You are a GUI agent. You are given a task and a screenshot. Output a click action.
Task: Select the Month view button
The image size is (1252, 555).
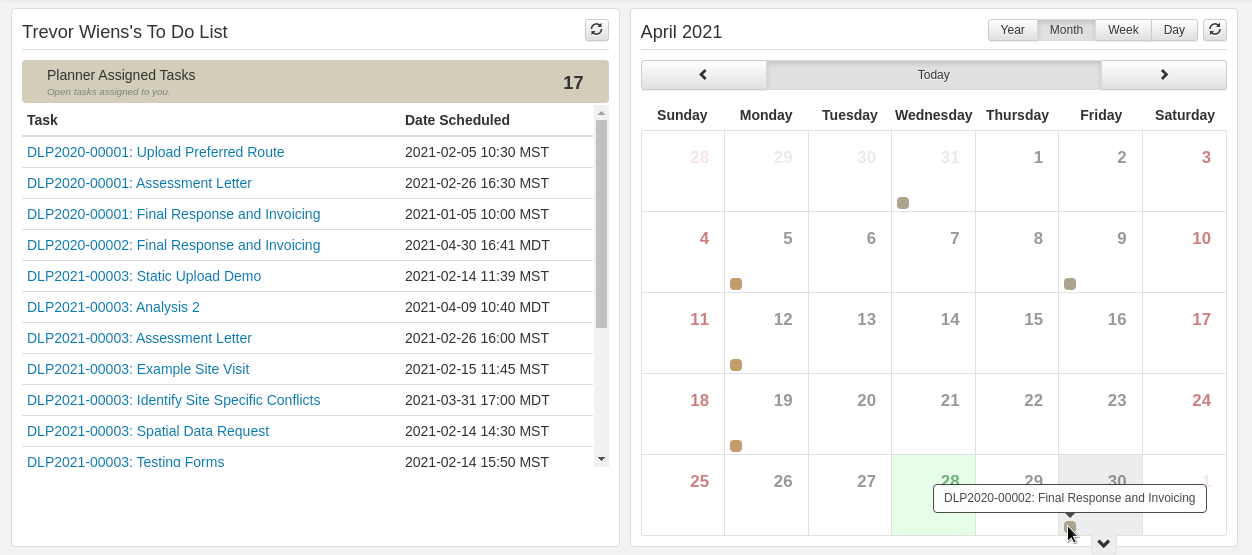click(1066, 30)
